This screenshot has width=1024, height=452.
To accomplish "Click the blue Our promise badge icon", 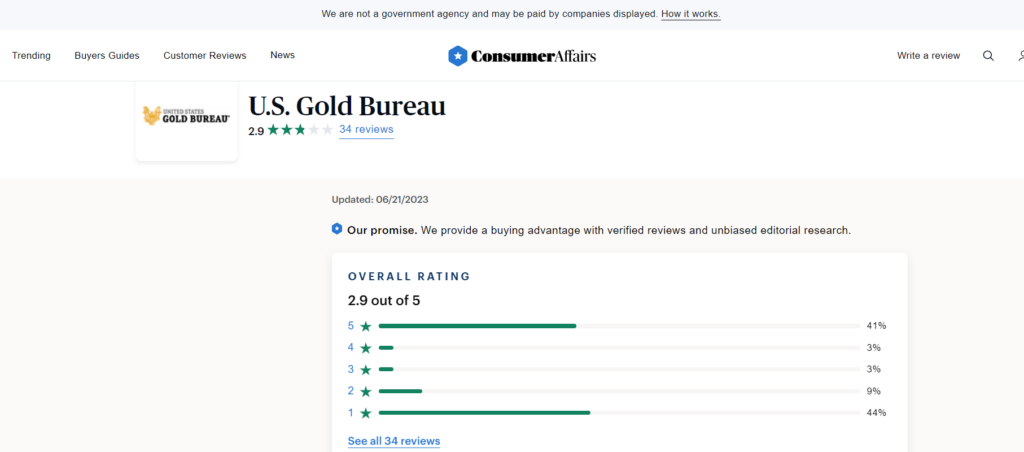I will point(337,229).
